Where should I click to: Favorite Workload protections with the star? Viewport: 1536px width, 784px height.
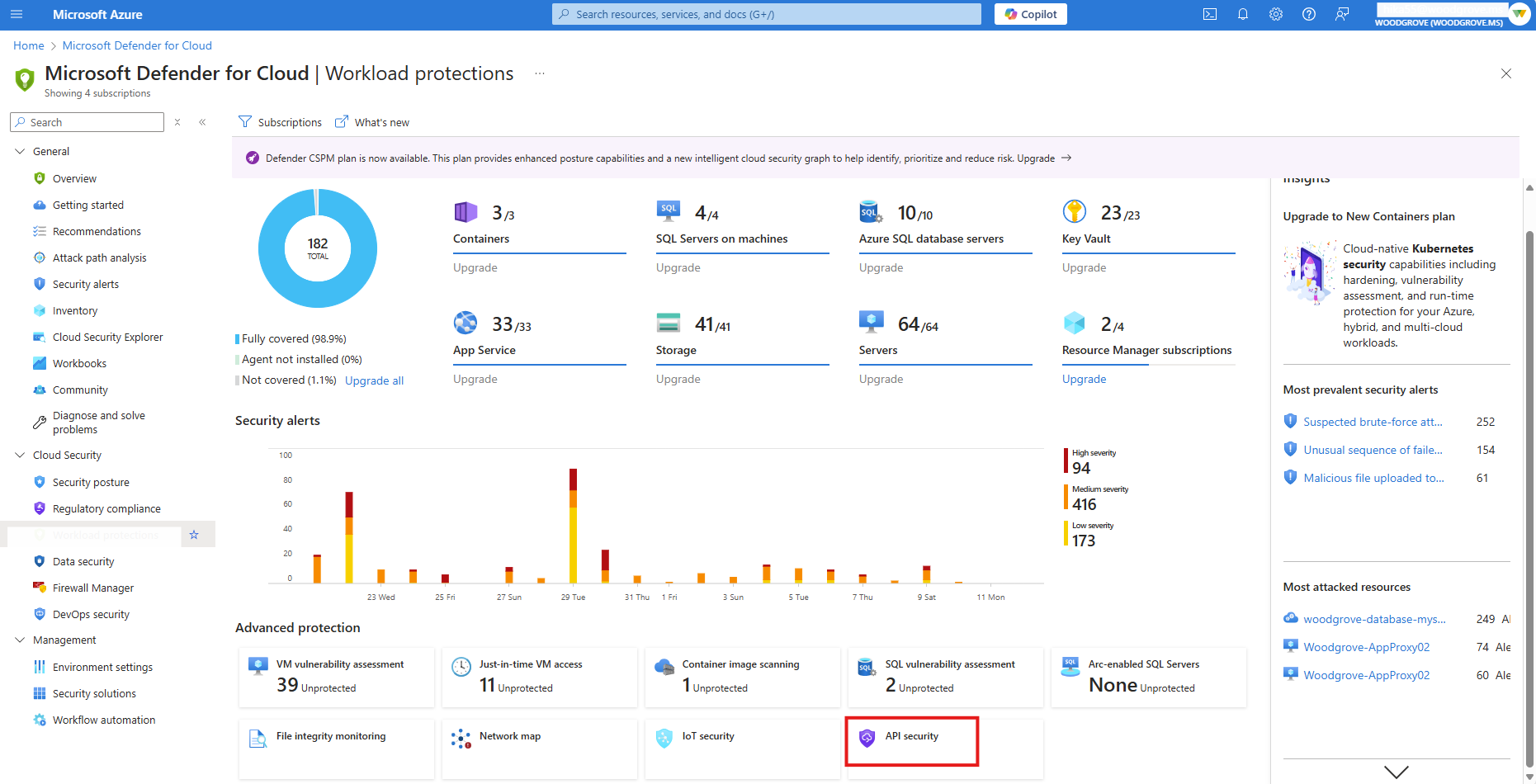(194, 535)
